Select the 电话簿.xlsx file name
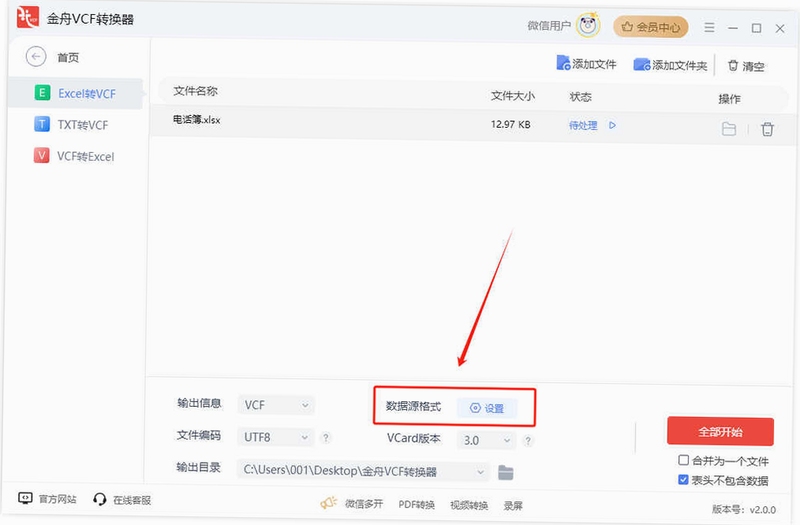800x525 pixels. [x=196, y=119]
